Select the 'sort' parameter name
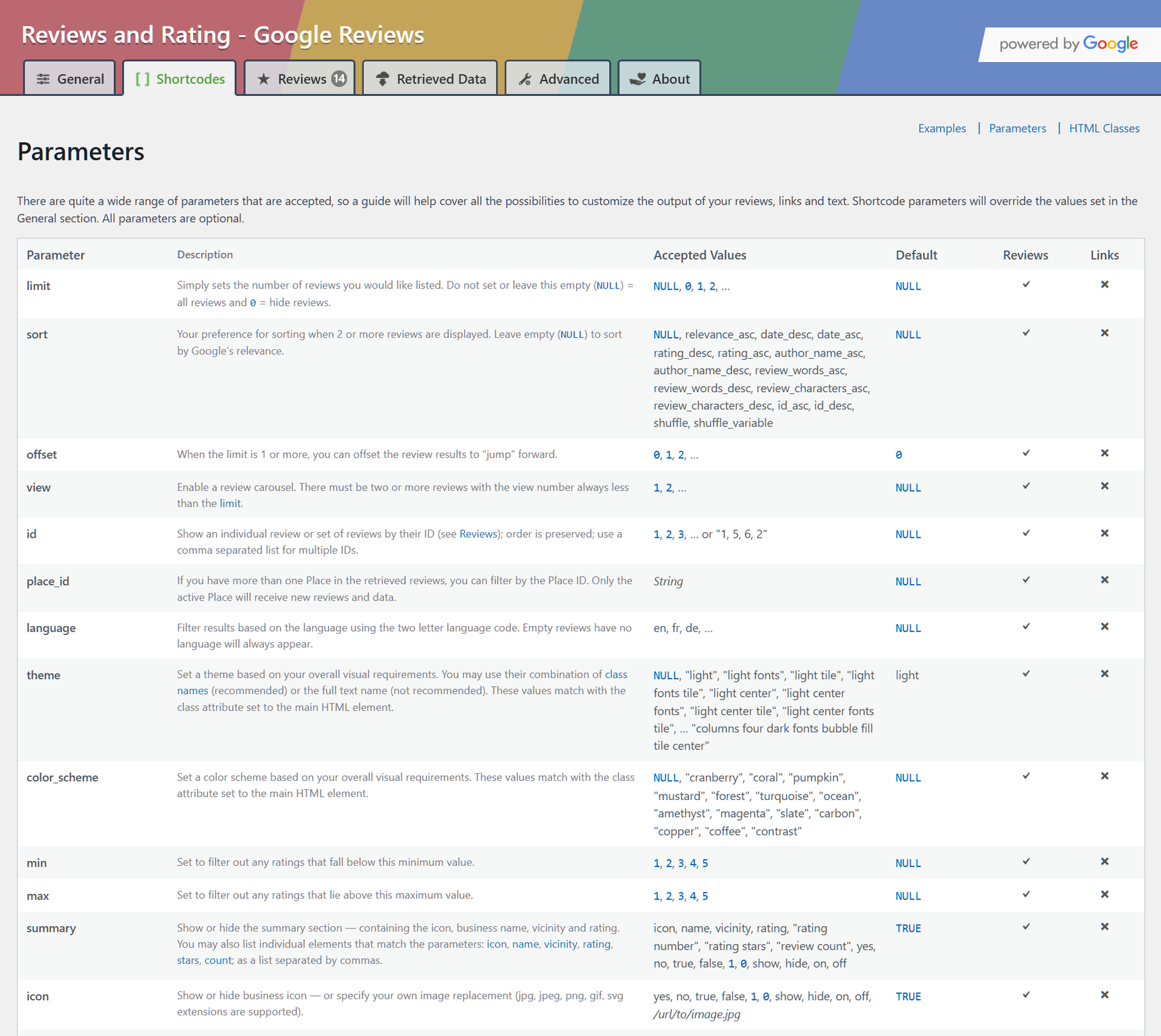Screen dimensions: 1161x1036 pyautogui.click(x=37, y=334)
